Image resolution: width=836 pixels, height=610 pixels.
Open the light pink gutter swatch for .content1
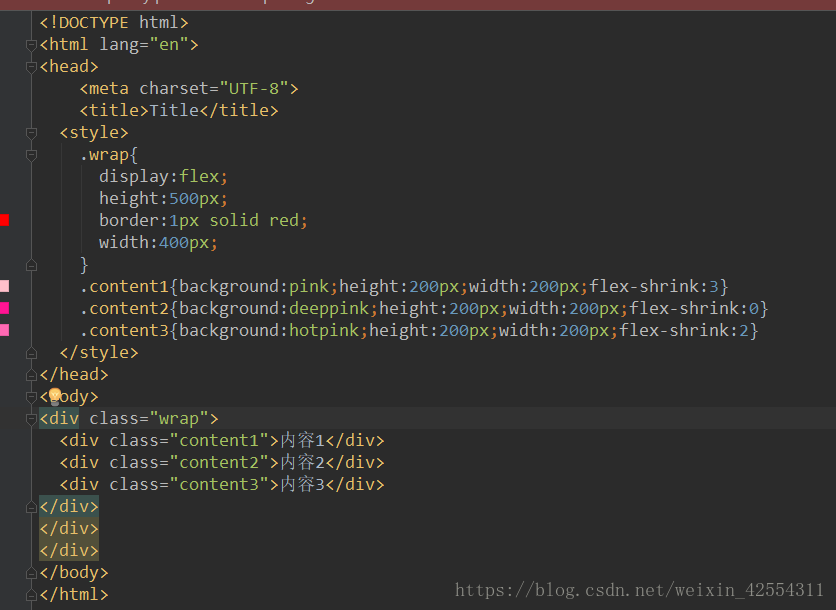[x=5, y=286]
